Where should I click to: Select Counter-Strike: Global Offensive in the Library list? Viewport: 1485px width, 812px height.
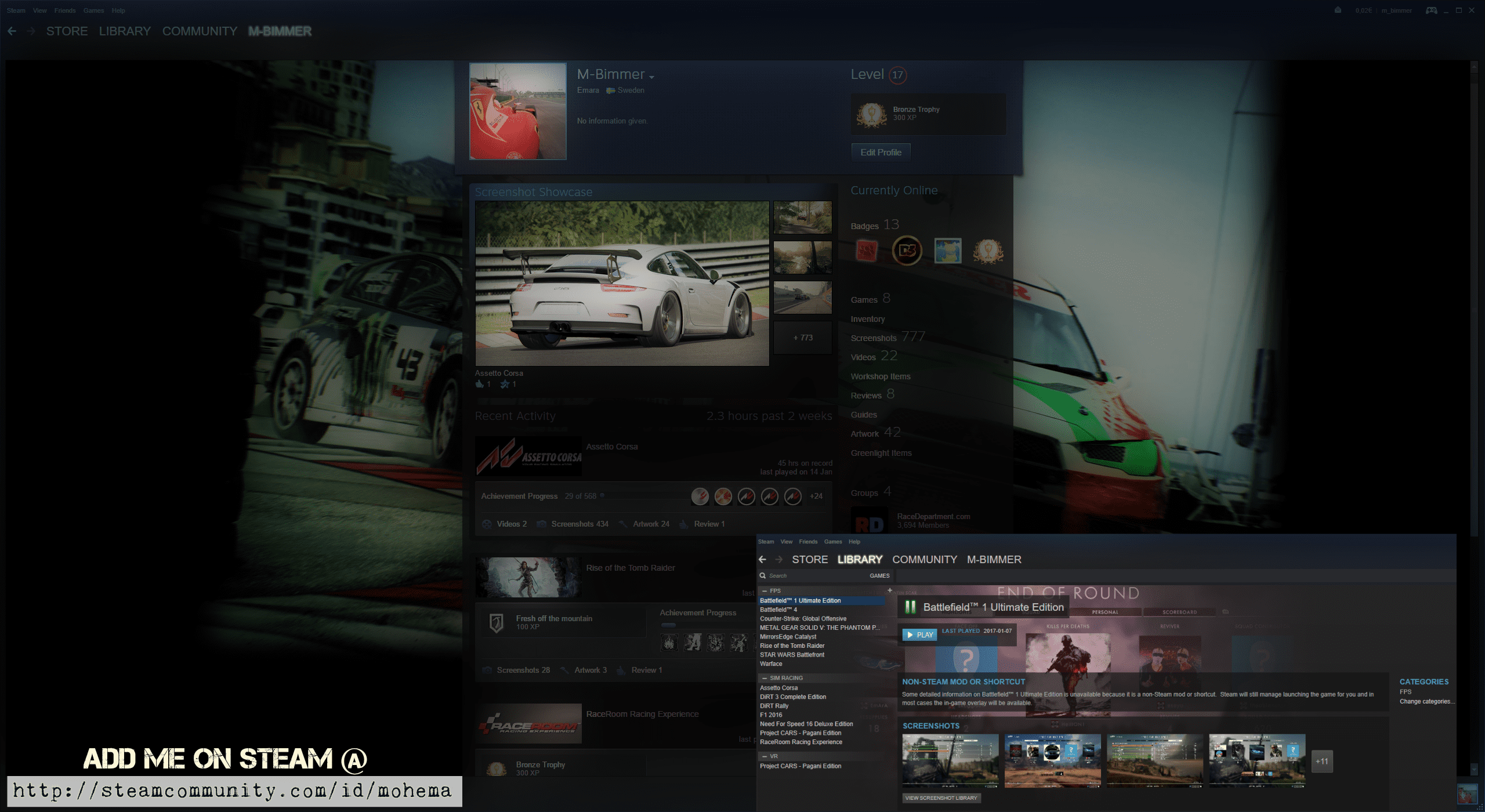coord(803,619)
